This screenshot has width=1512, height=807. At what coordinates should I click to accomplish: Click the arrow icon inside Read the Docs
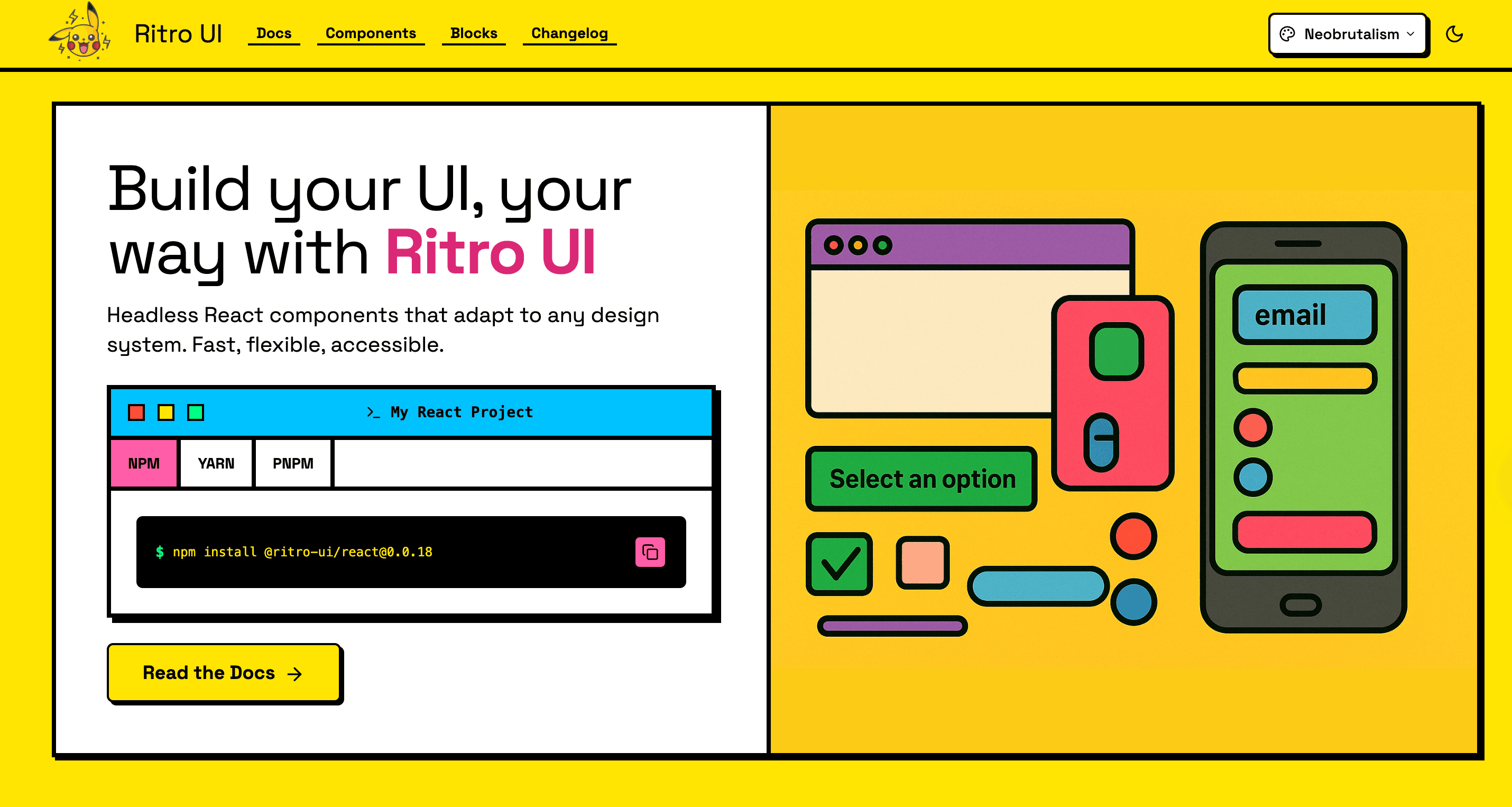[x=294, y=673]
